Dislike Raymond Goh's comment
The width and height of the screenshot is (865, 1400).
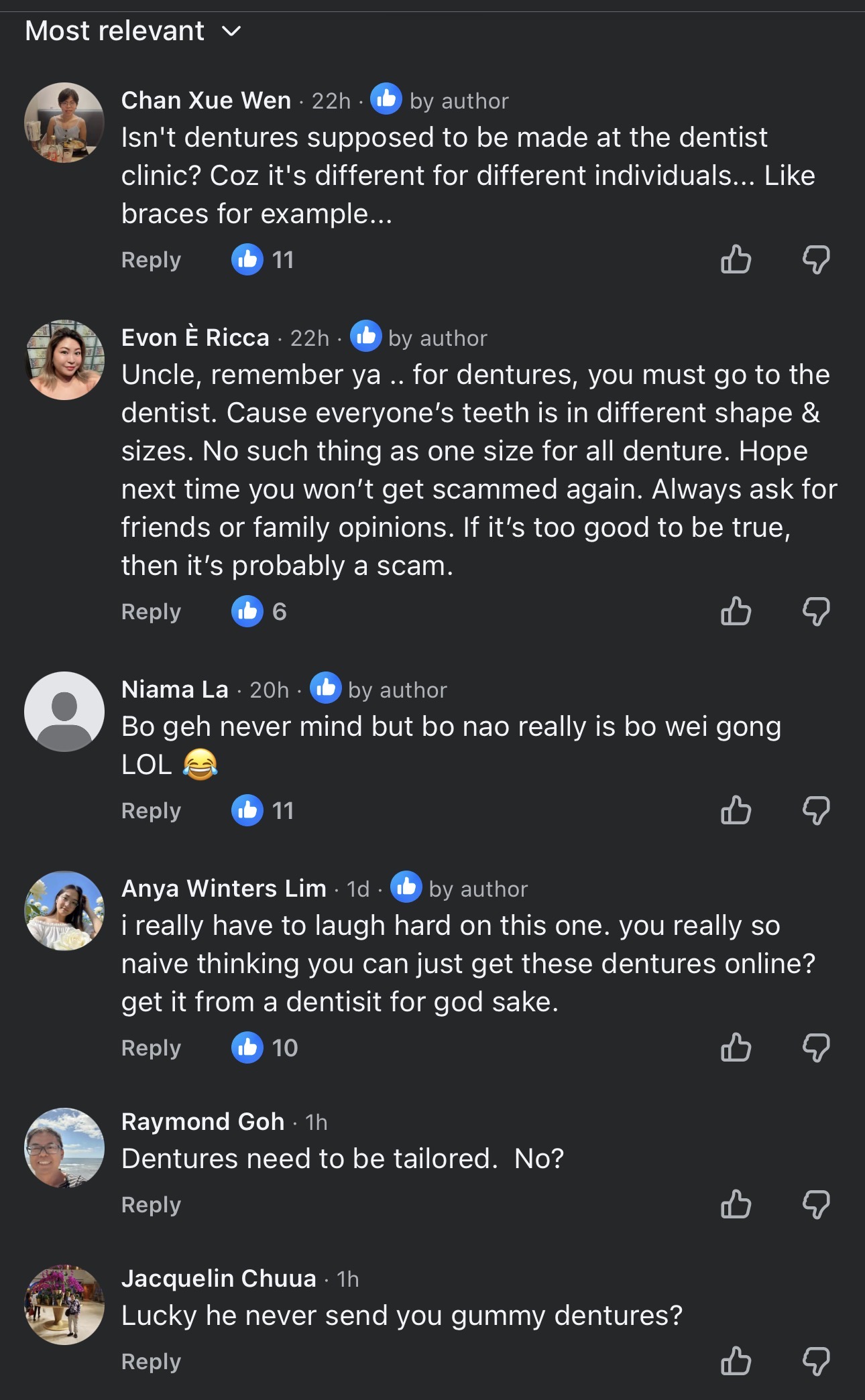coord(816,1204)
